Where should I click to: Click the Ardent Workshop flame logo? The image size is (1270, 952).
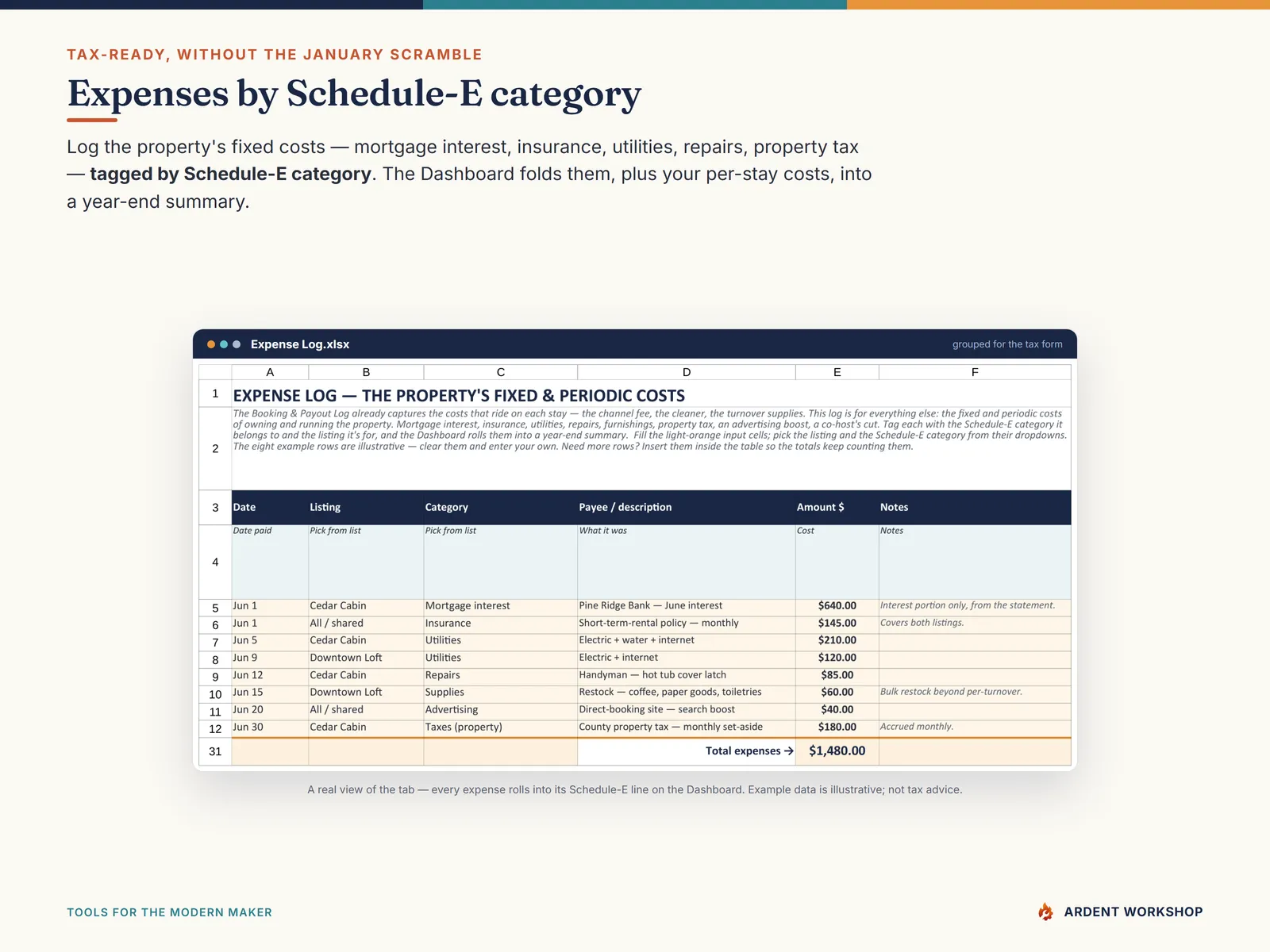pos(1046,912)
